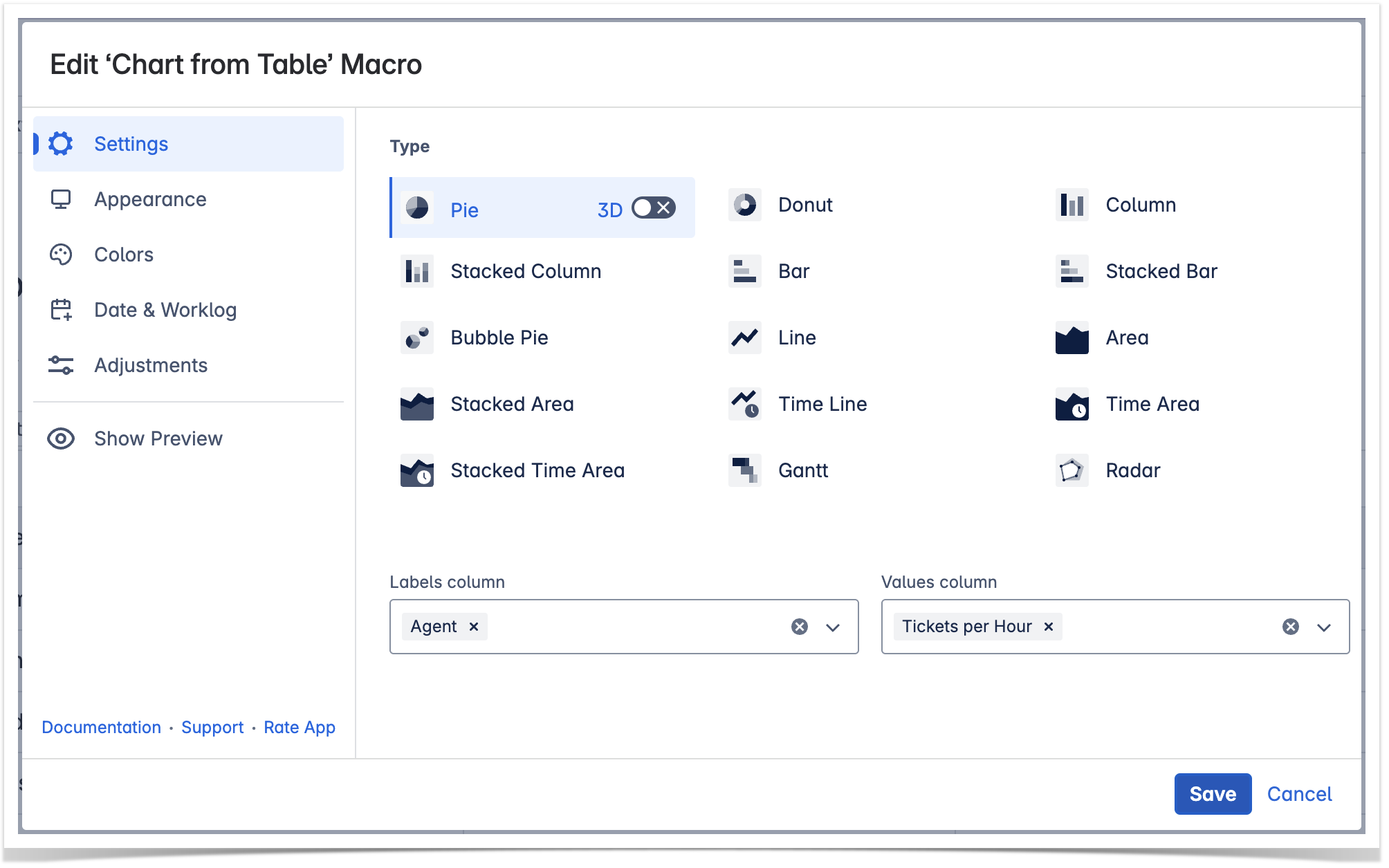Screen dimensions: 1389x868
Task: Toggle the 3D switch for Pie
Action: [x=653, y=208]
